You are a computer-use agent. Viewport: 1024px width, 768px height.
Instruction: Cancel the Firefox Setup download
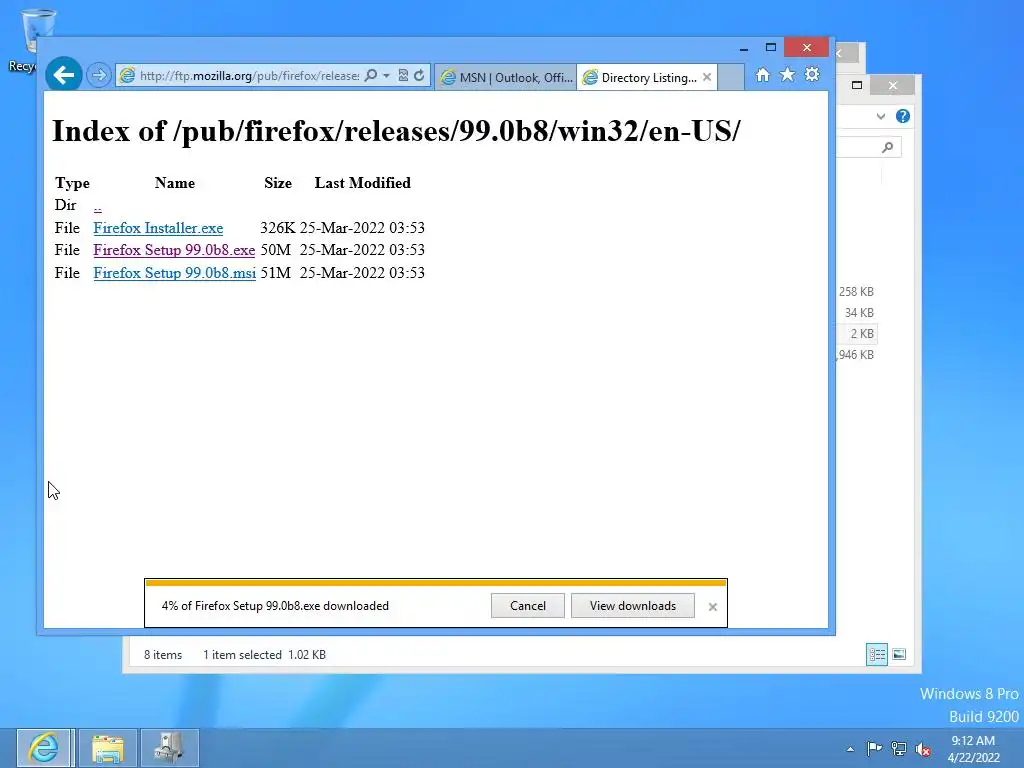[528, 605]
